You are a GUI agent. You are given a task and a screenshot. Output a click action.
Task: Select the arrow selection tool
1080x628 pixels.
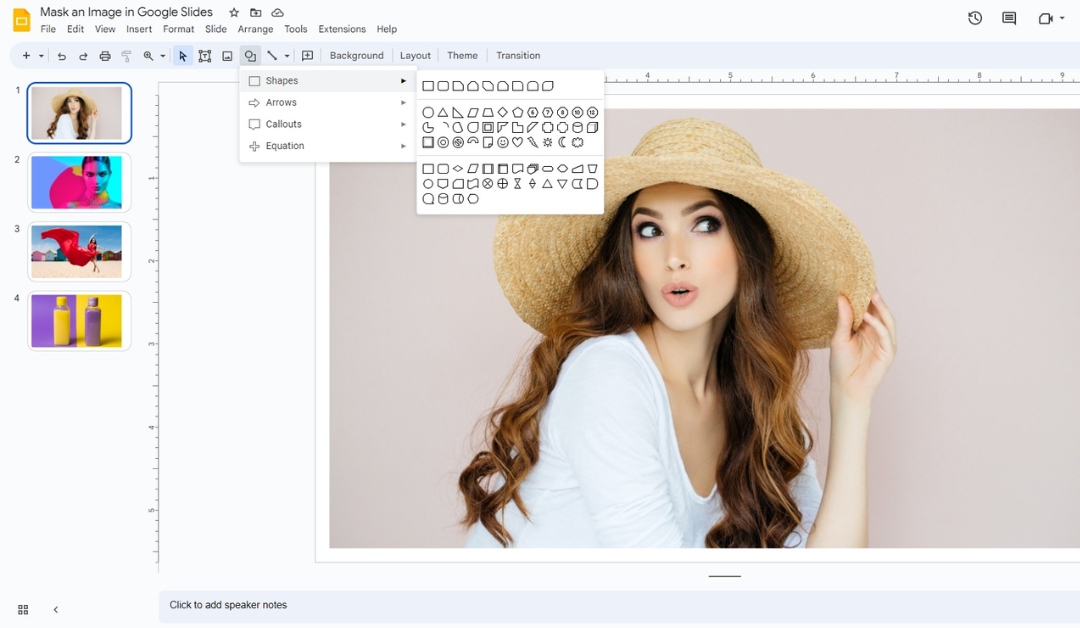[x=183, y=55]
